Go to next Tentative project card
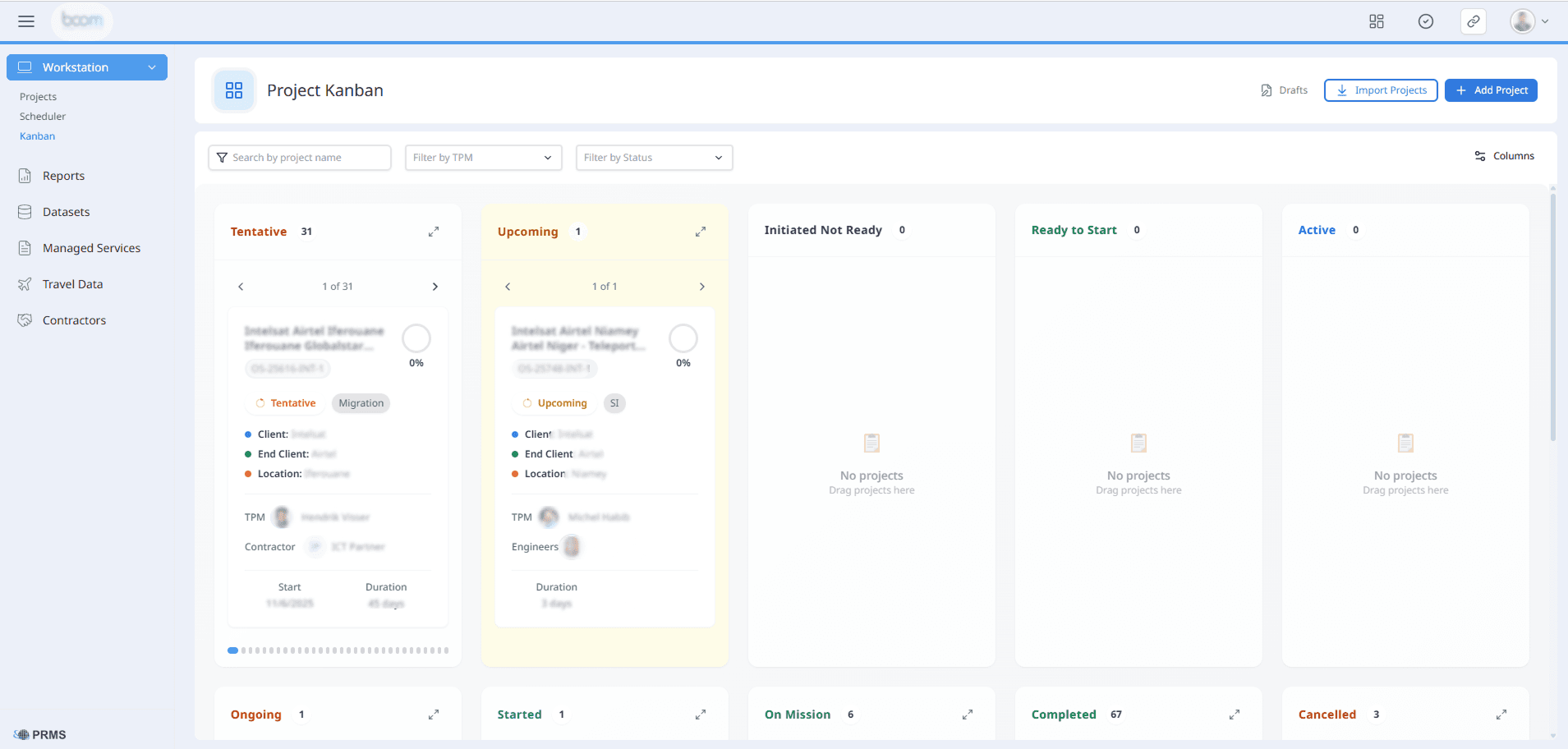This screenshot has height=749, width=1568. pyautogui.click(x=435, y=287)
